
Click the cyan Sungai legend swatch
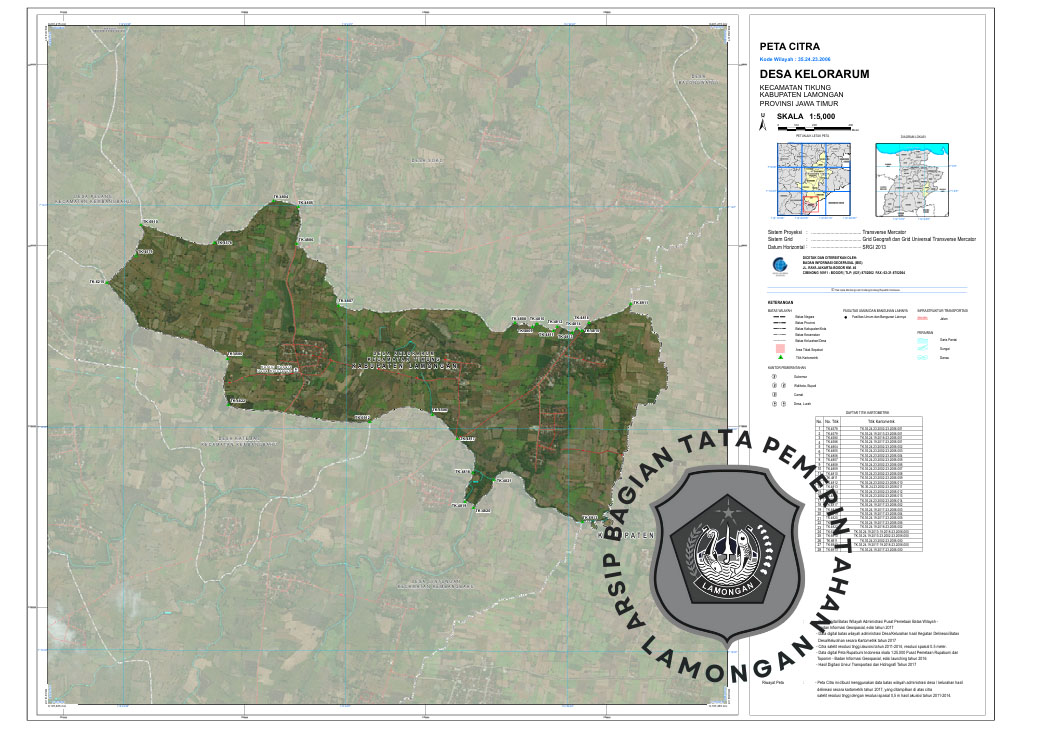click(921, 349)
